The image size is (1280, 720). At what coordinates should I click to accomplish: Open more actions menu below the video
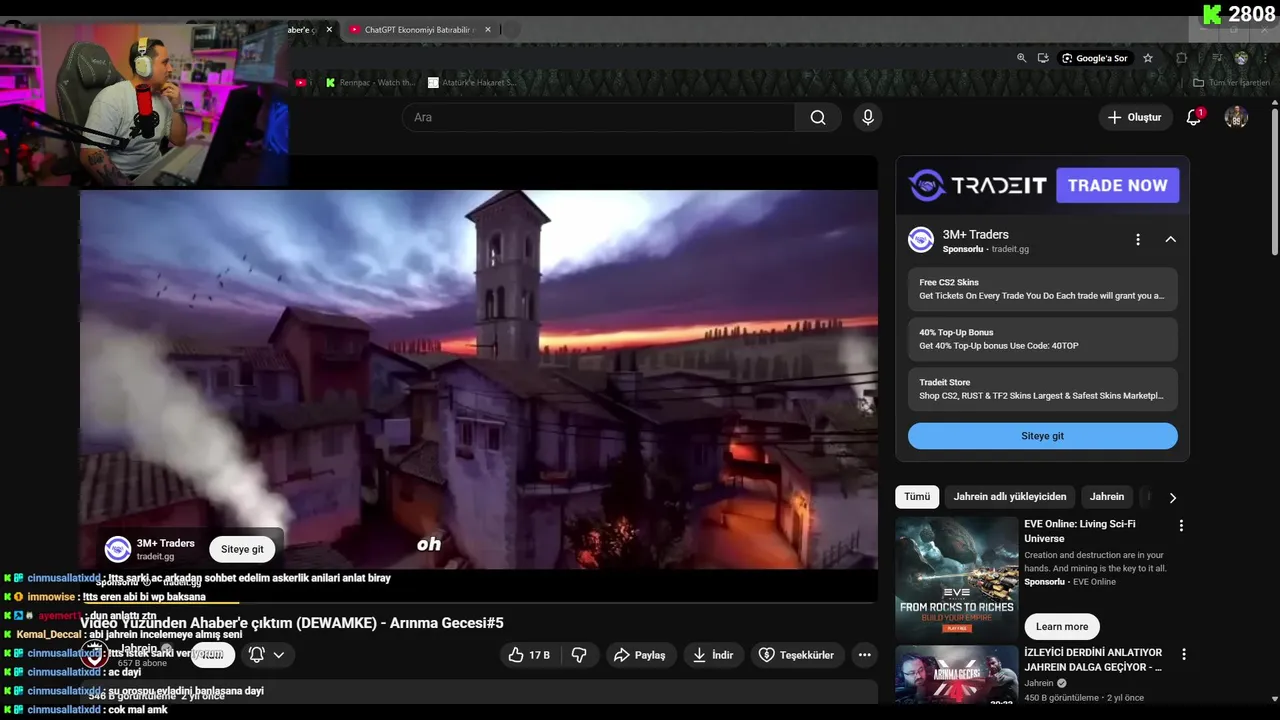tap(865, 655)
